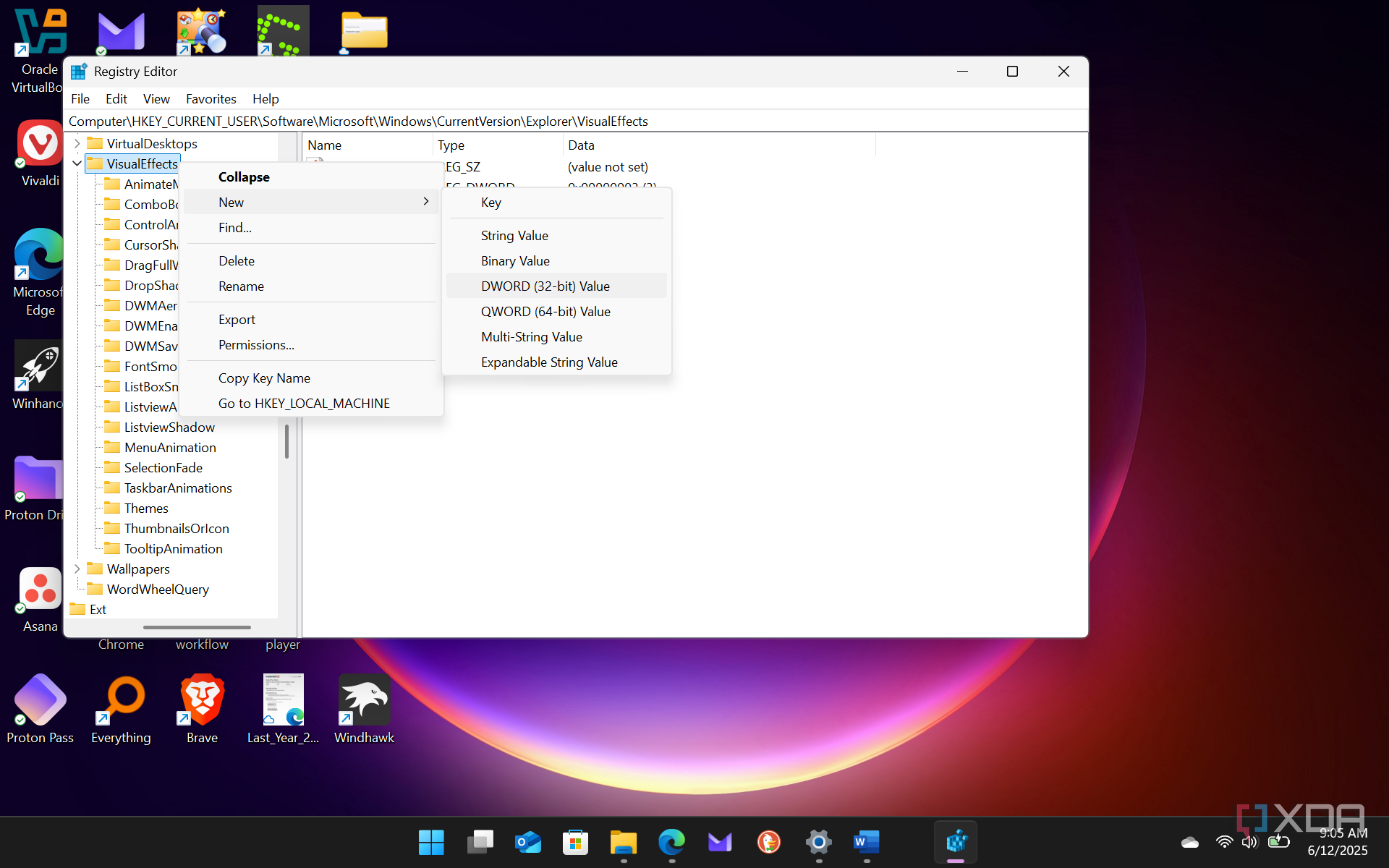
Task: Launch Windhawk from the desktop
Action: (x=364, y=709)
